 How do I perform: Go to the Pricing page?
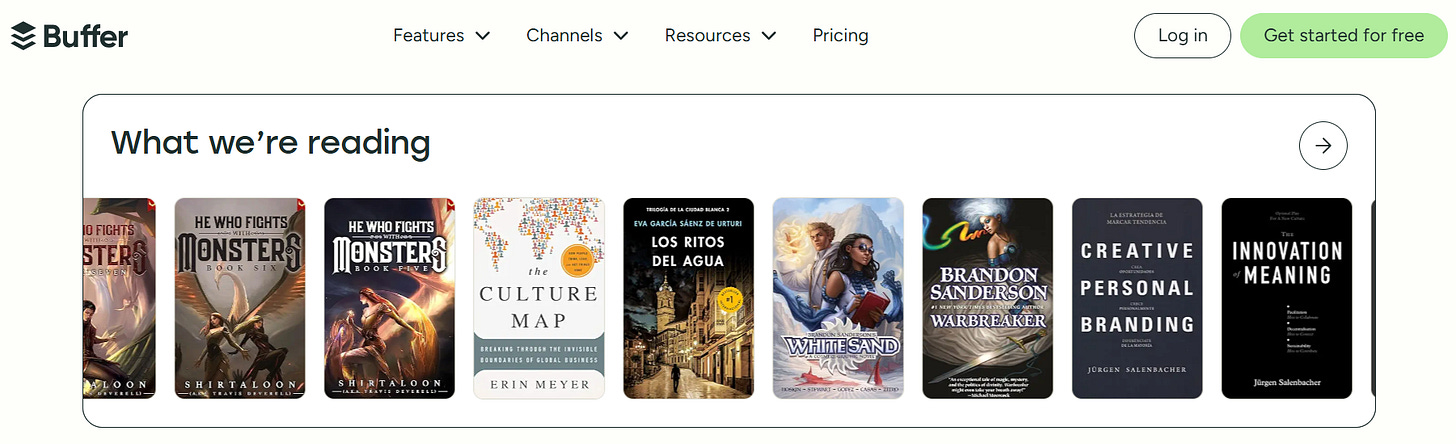point(840,35)
